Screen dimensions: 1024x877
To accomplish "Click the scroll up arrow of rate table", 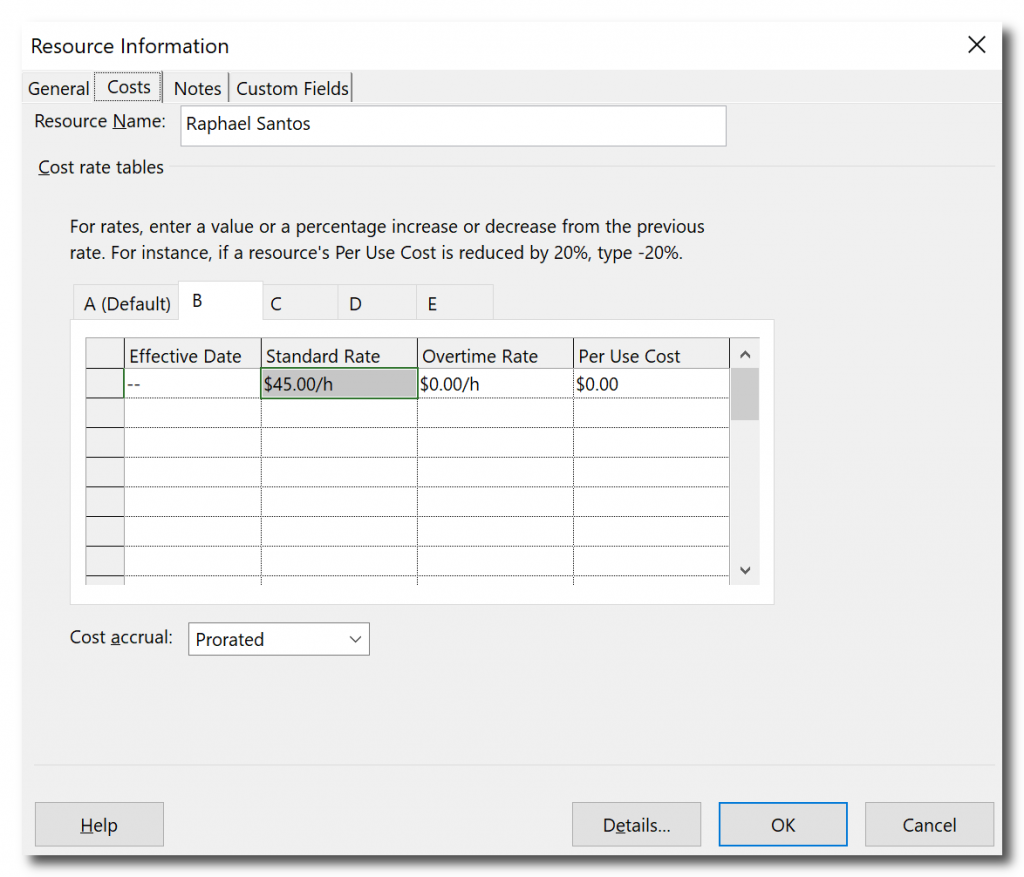I will pyautogui.click(x=744, y=355).
